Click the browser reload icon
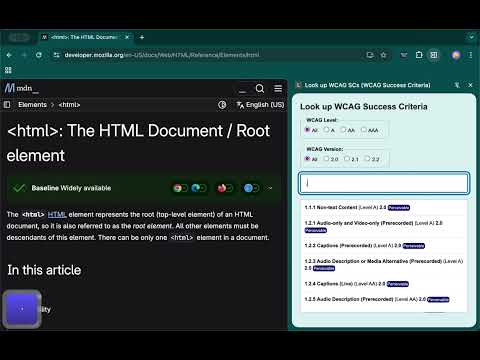480x360 pixels. 39,55
